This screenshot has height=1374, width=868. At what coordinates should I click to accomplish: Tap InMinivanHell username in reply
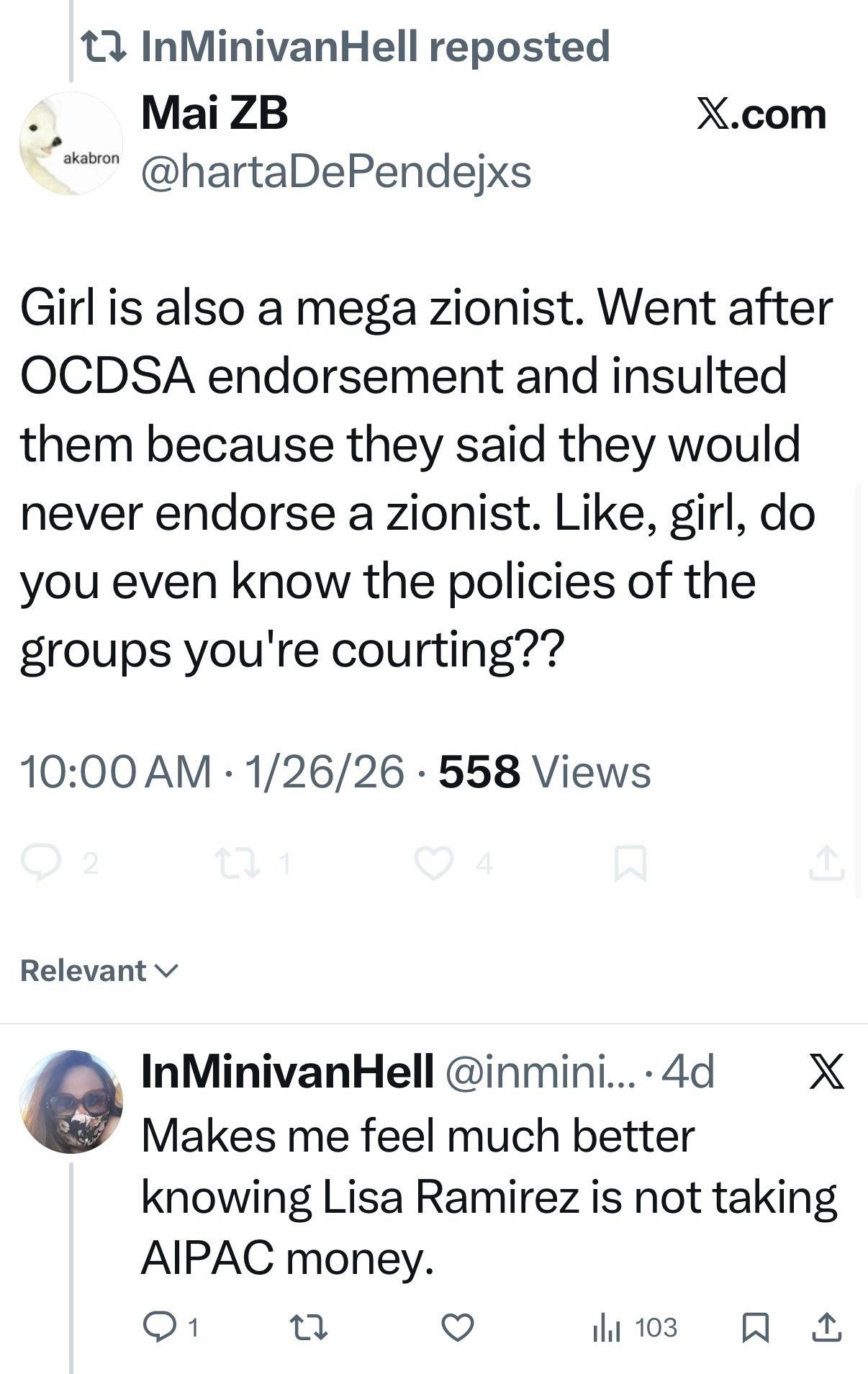point(287,1071)
